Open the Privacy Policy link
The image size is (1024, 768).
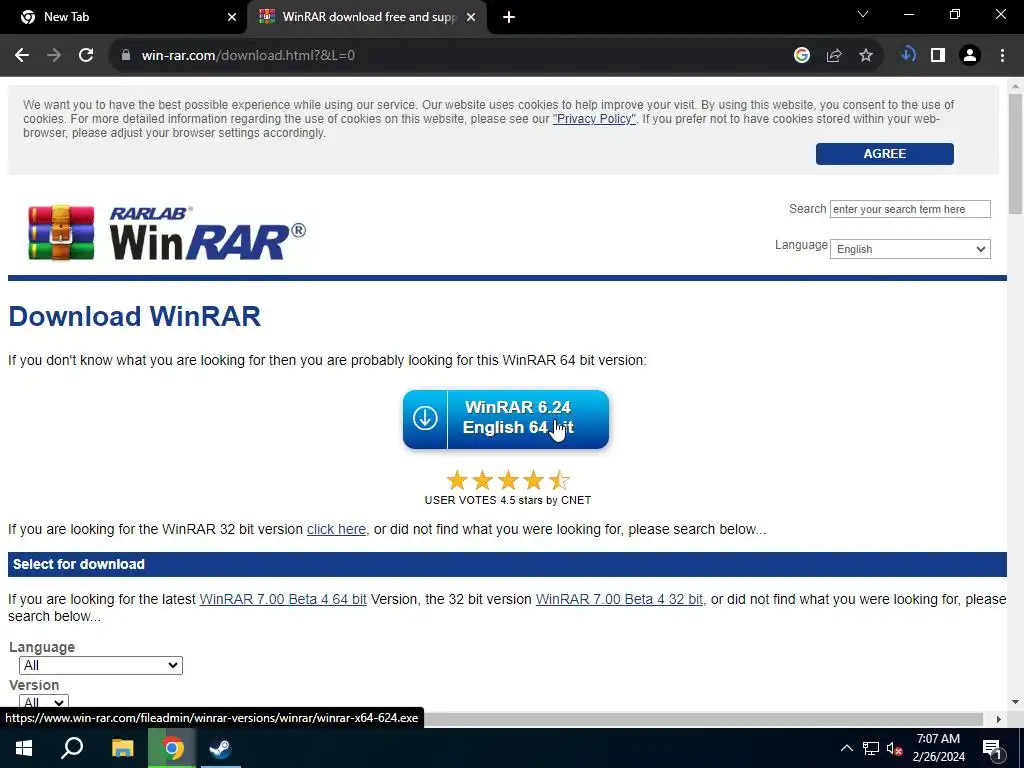(x=594, y=119)
